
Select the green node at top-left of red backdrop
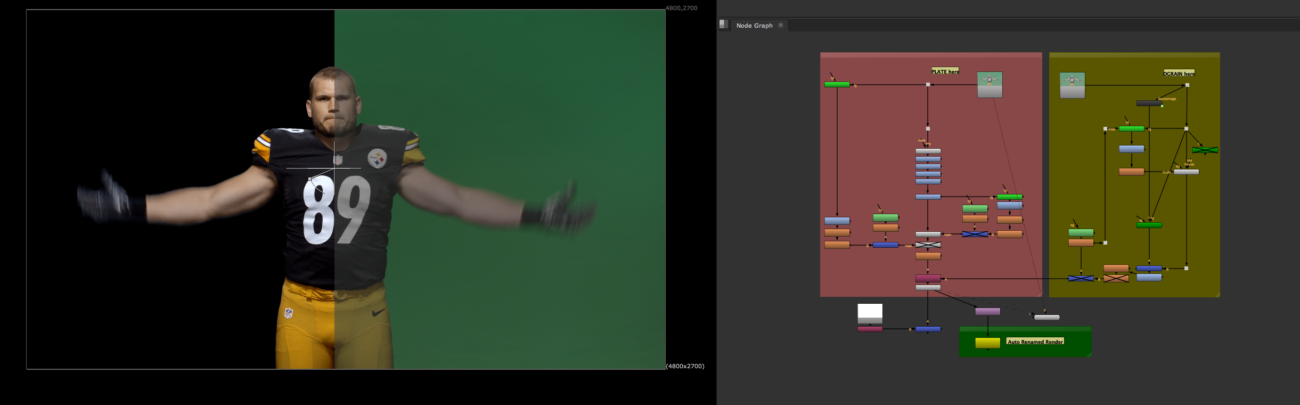(x=837, y=84)
